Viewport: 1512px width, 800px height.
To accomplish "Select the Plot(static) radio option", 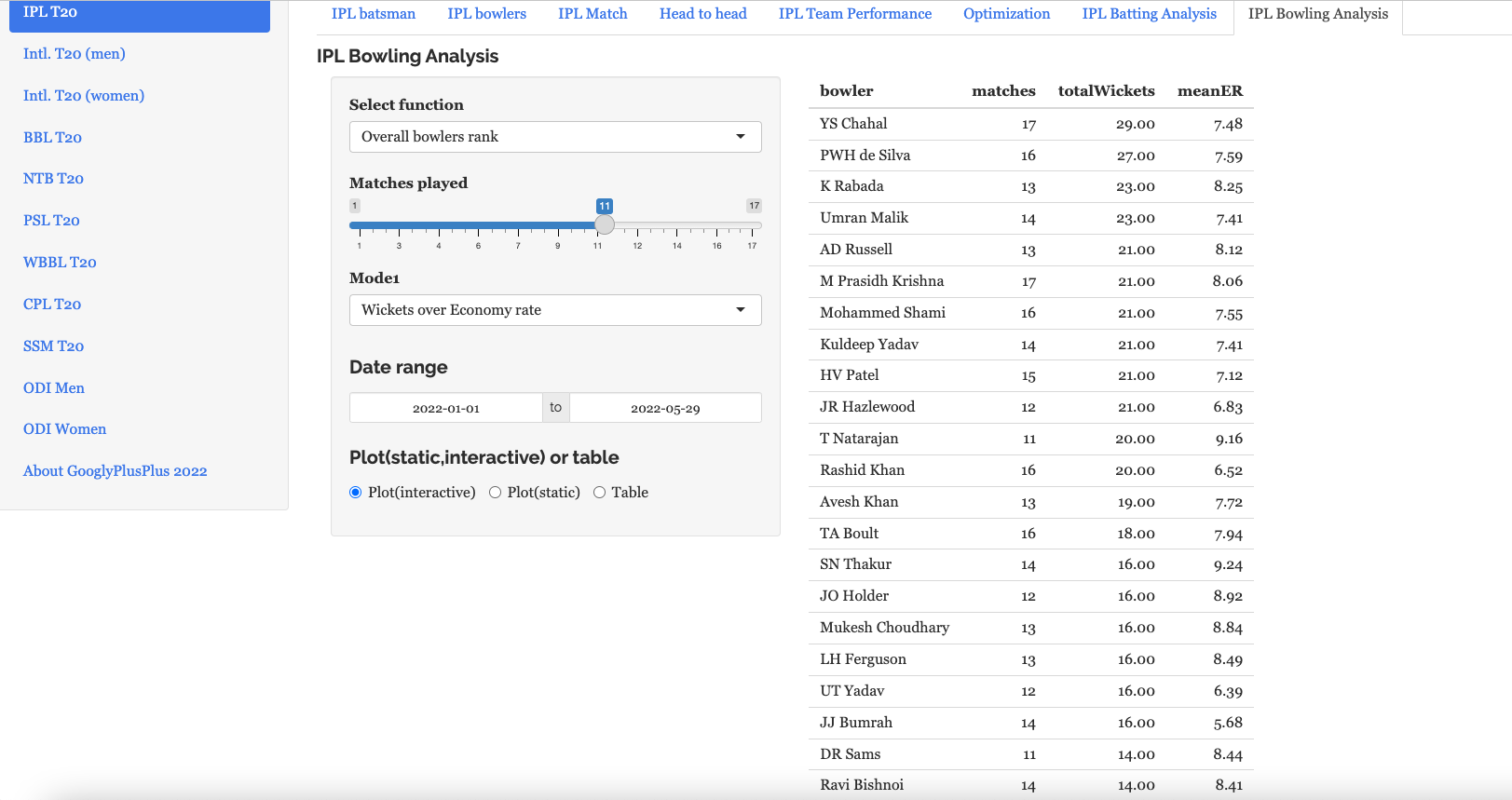I will coord(496,493).
